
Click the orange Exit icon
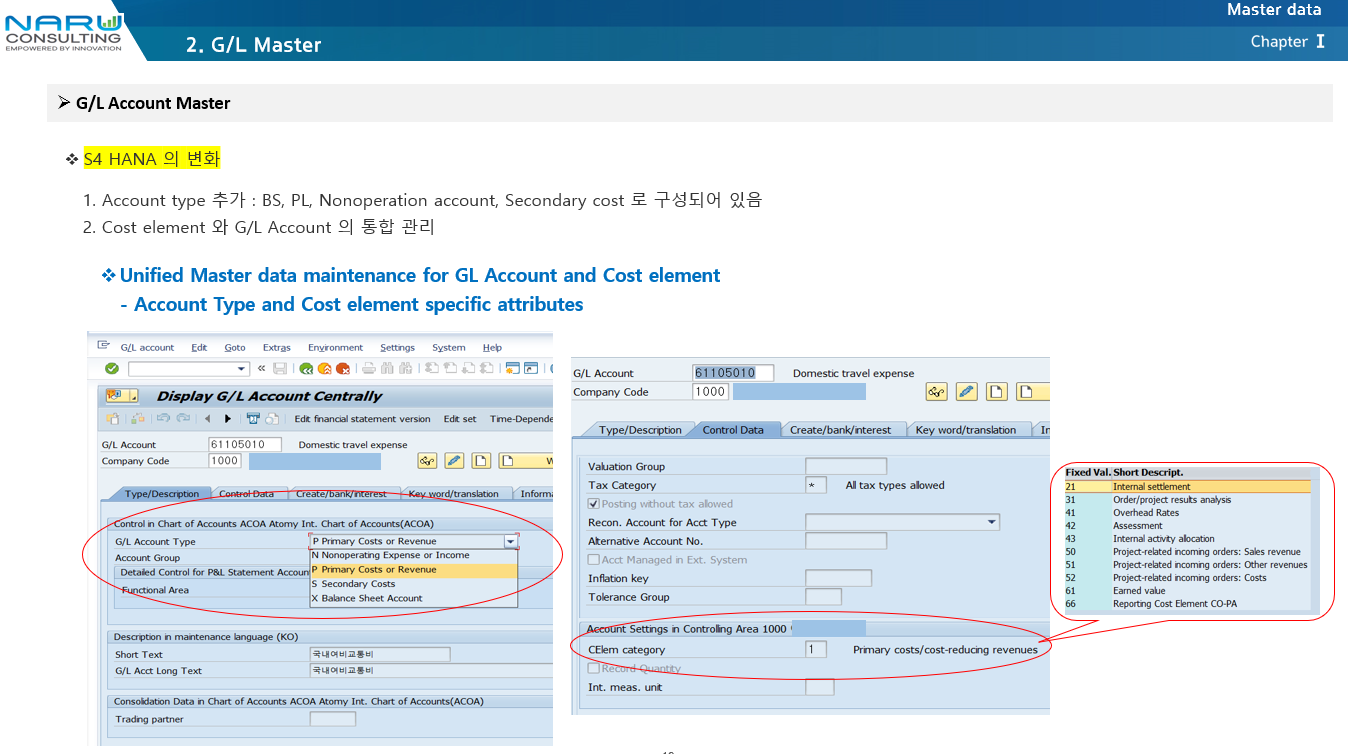point(325,369)
